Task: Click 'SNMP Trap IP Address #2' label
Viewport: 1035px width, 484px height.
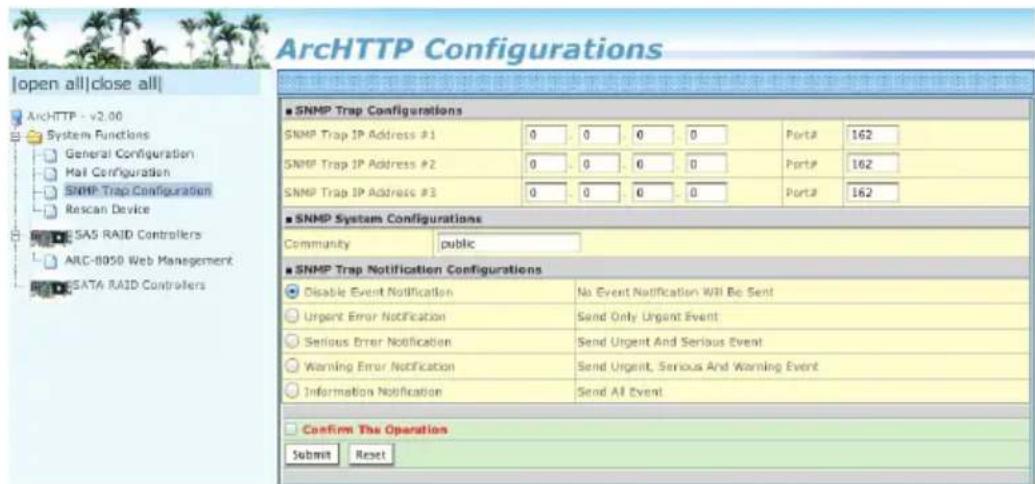Action: (x=358, y=164)
